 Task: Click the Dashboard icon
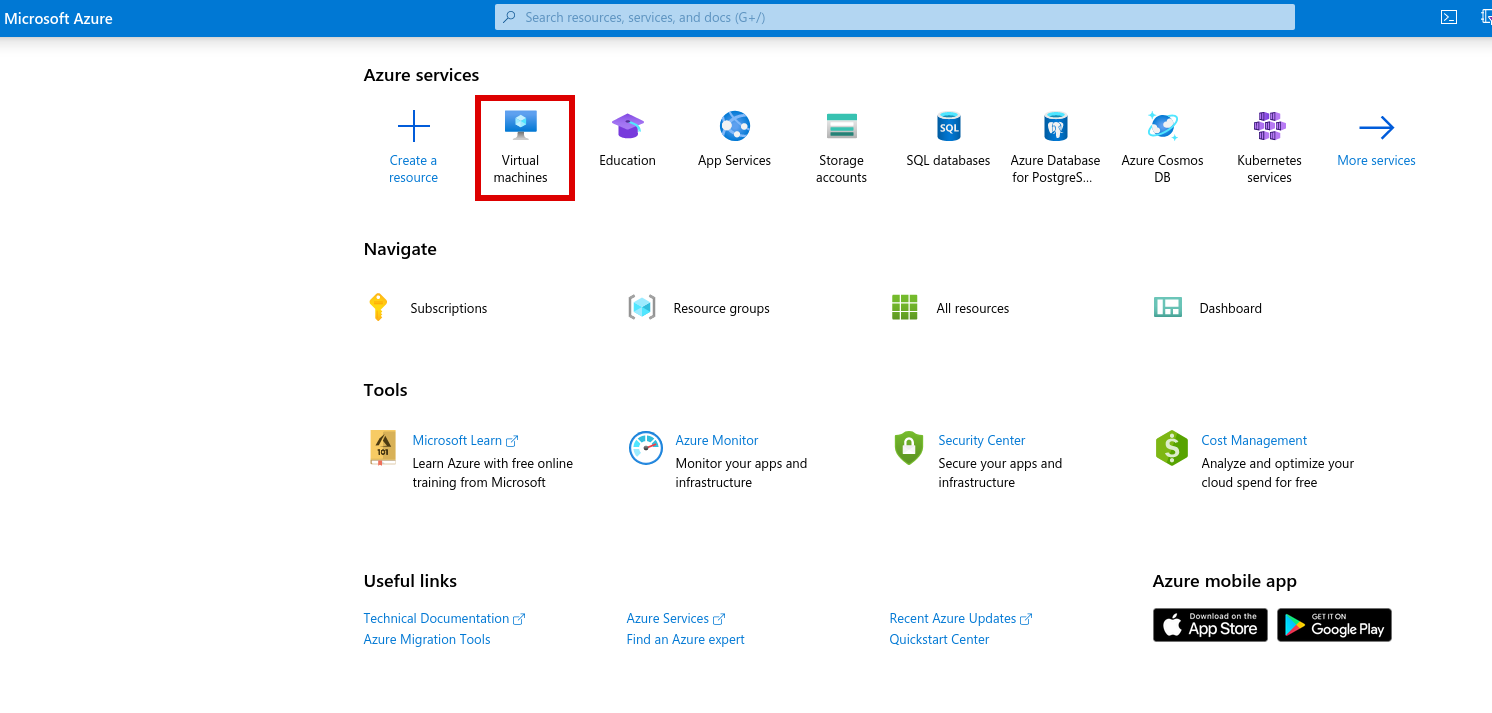[1167, 307]
